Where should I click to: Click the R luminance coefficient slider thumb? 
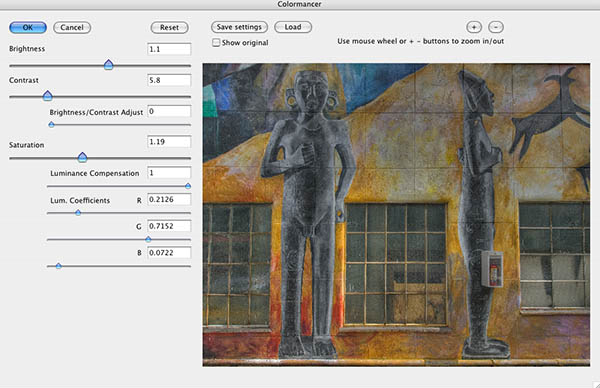(x=78, y=212)
